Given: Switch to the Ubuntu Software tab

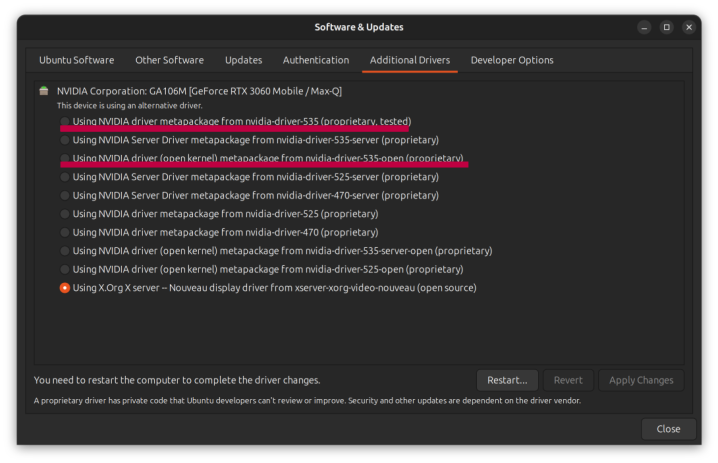Looking at the screenshot, I should [x=76, y=60].
